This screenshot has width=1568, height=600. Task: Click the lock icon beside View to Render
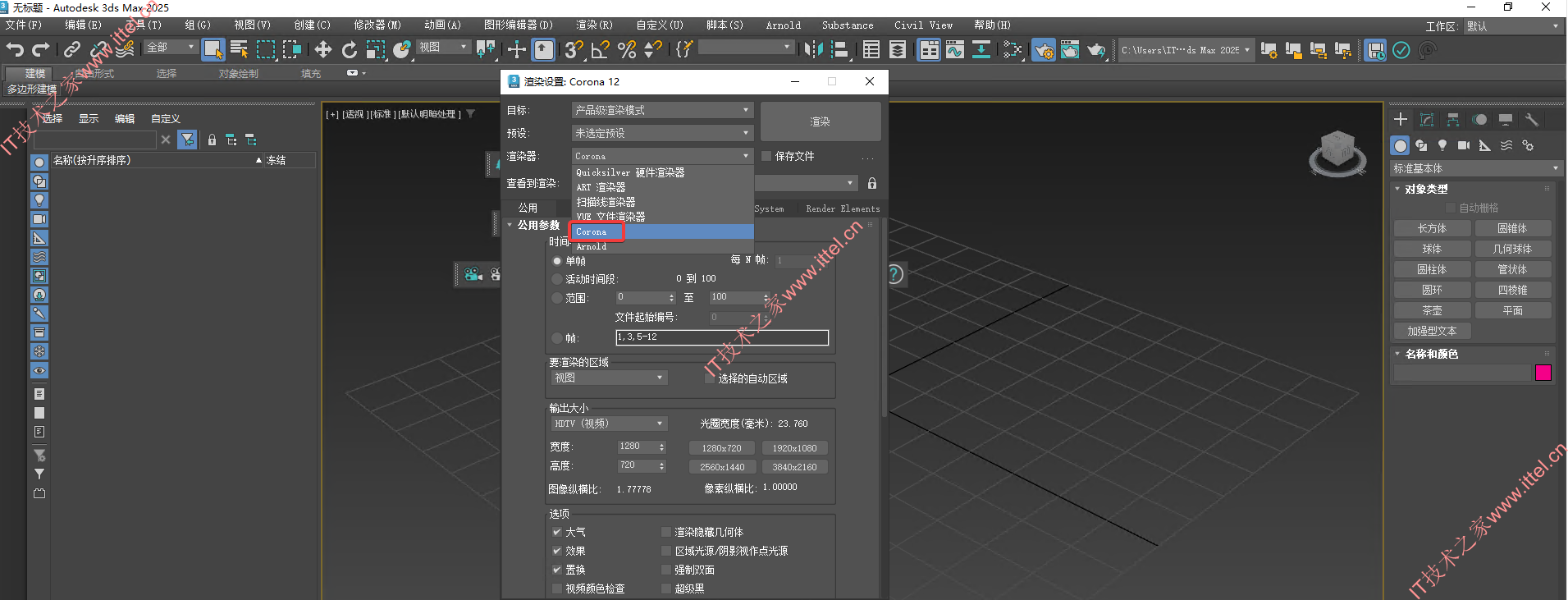click(x=872, y=183)
